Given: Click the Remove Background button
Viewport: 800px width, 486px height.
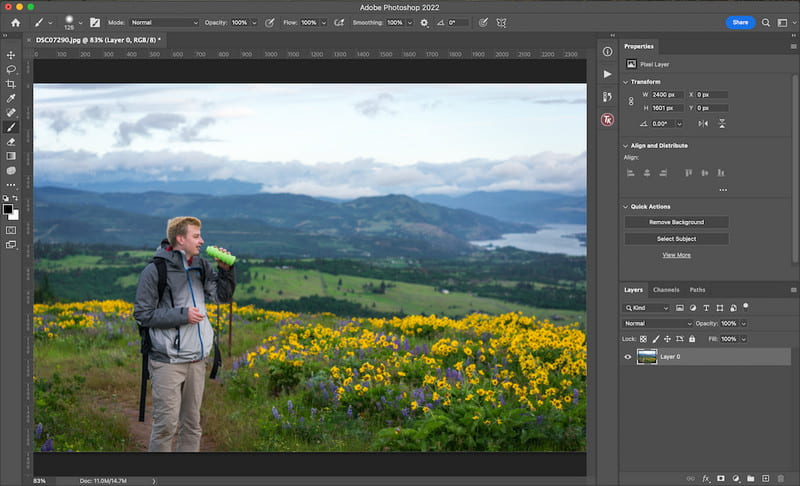Looking at the screenshot, I should point(676,222).
